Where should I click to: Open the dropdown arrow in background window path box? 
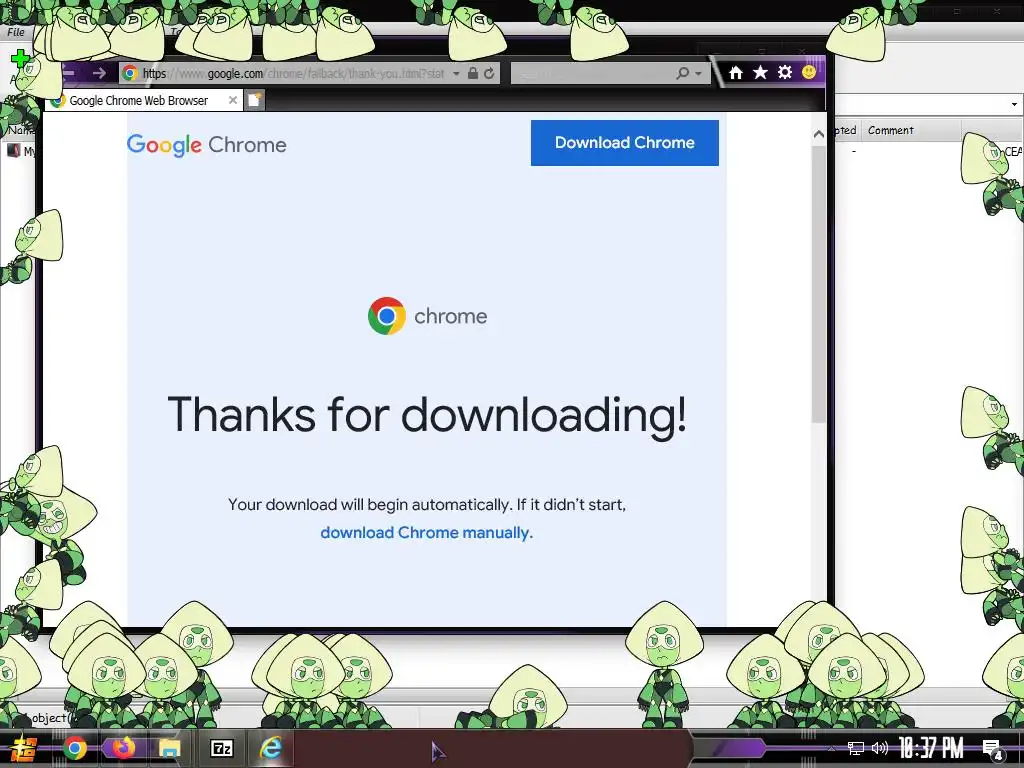click(x=1014, y=104)
